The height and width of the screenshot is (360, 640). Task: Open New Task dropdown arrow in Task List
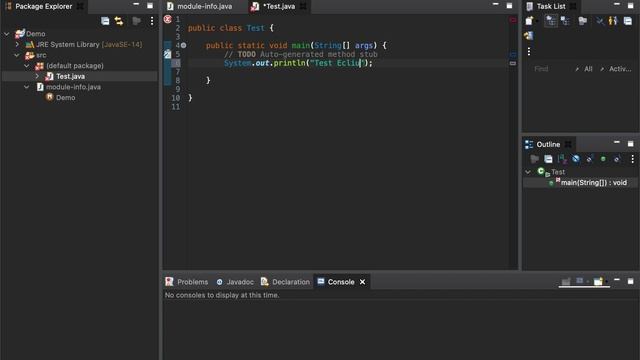537,21
